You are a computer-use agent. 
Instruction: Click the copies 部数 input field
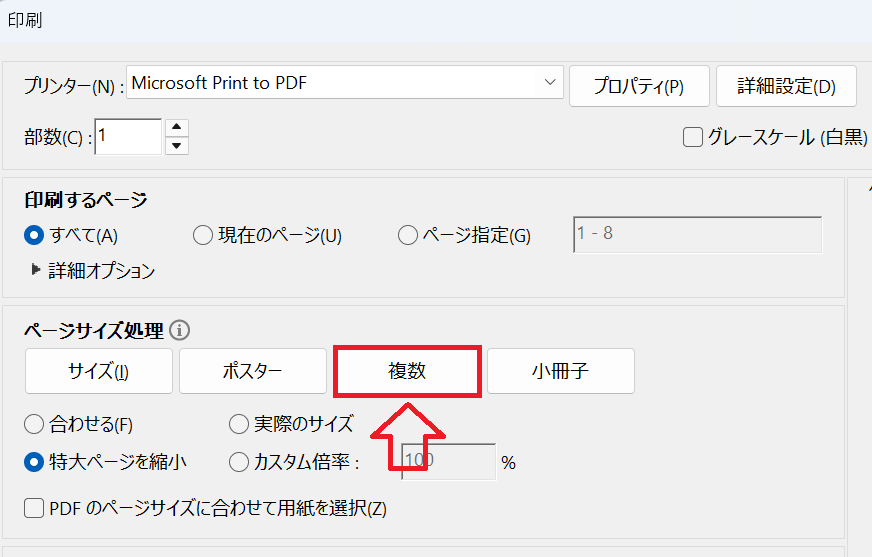[128, 137]
